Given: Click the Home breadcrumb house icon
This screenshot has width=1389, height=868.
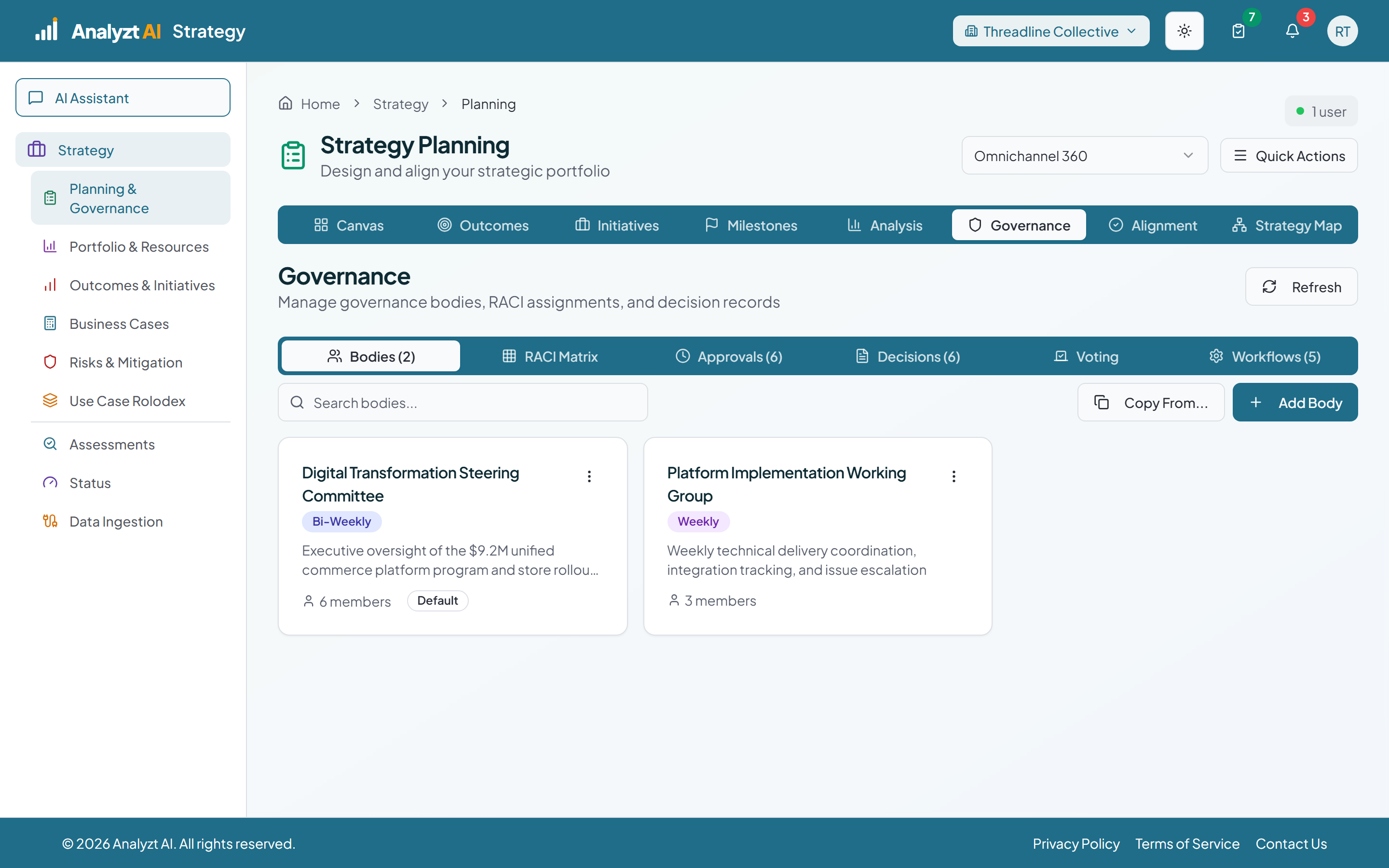Looking at the screenshot, I should pos(285,103).
